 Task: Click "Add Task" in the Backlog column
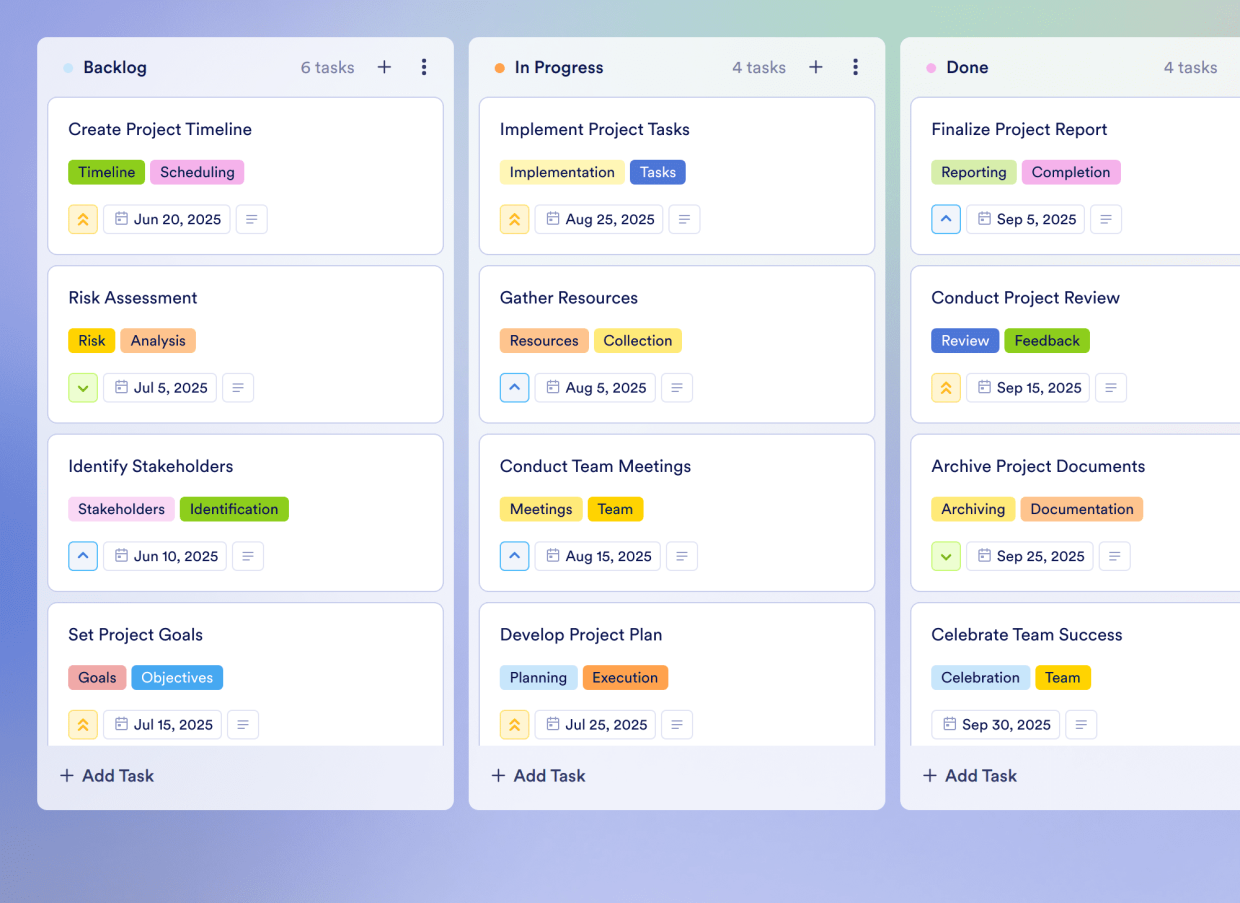point(106,775)
